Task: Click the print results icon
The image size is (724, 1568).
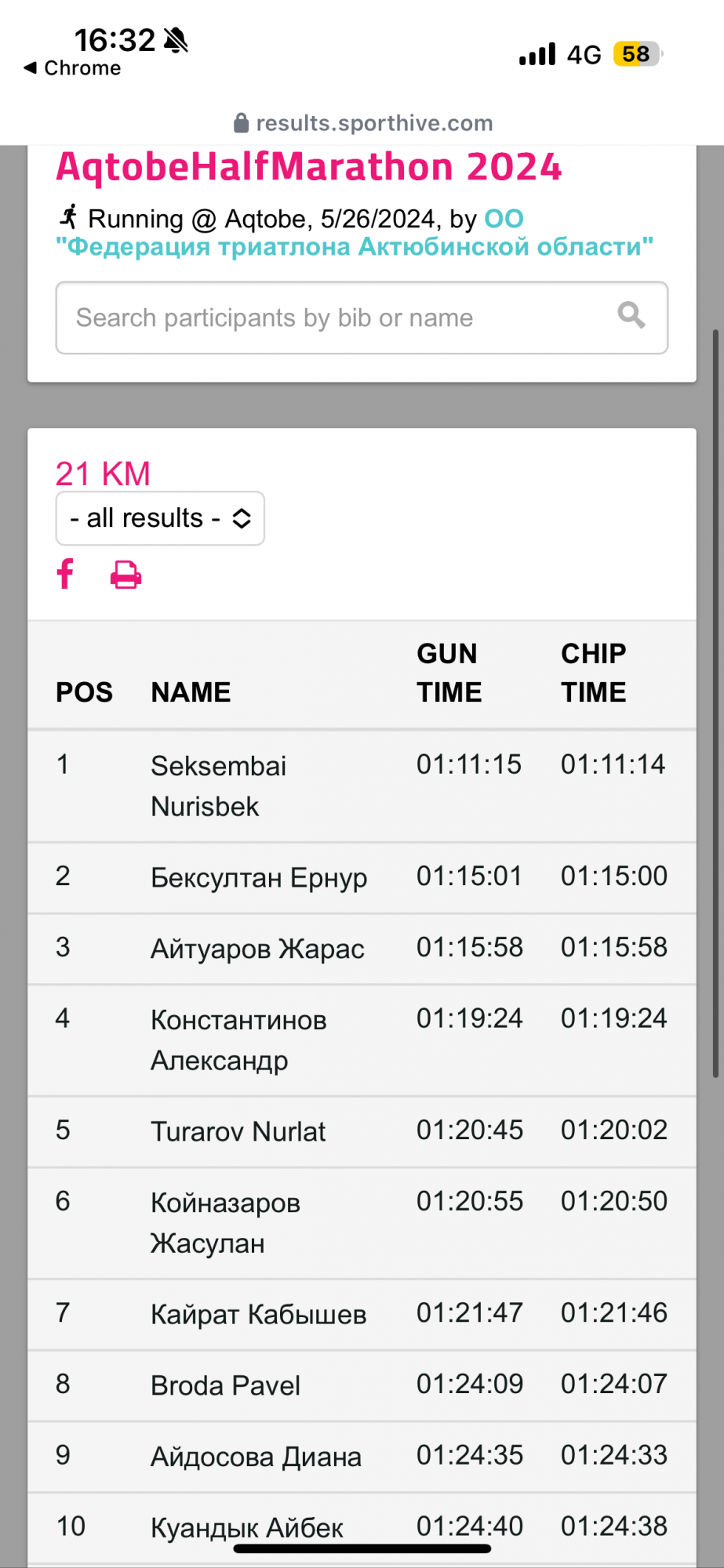Action: pyautogui.click(x=126, y=575)
